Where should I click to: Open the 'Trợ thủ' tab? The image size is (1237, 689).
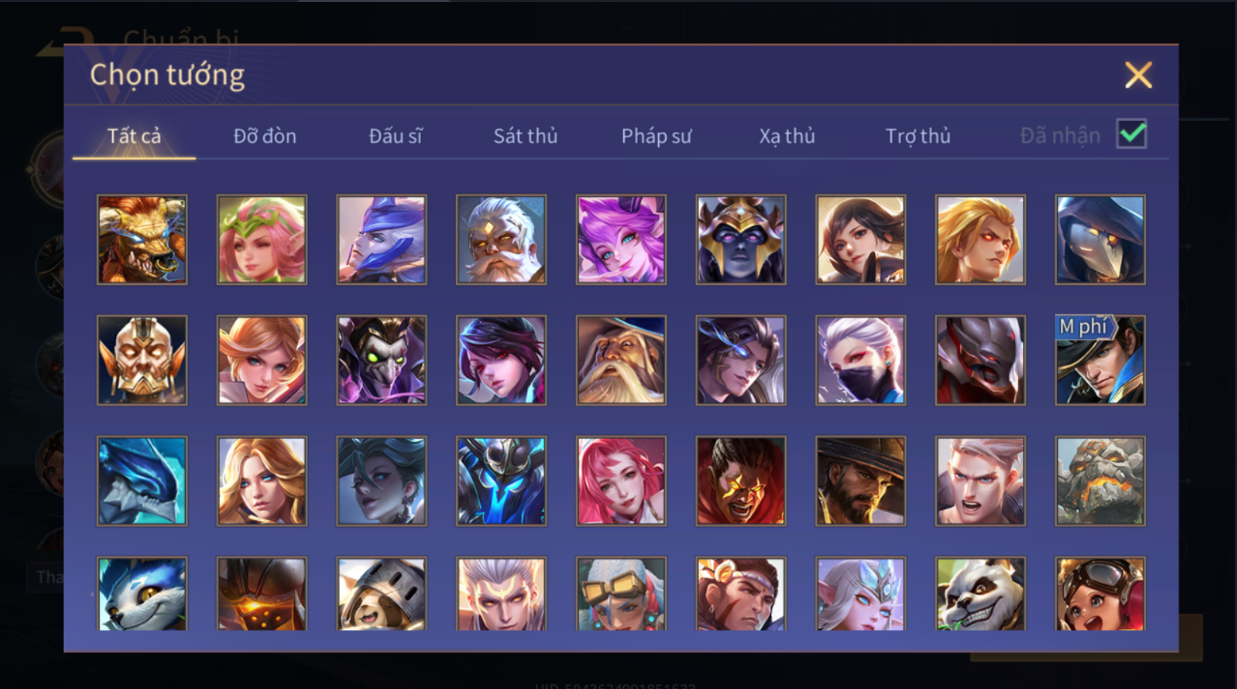(918, 136)
